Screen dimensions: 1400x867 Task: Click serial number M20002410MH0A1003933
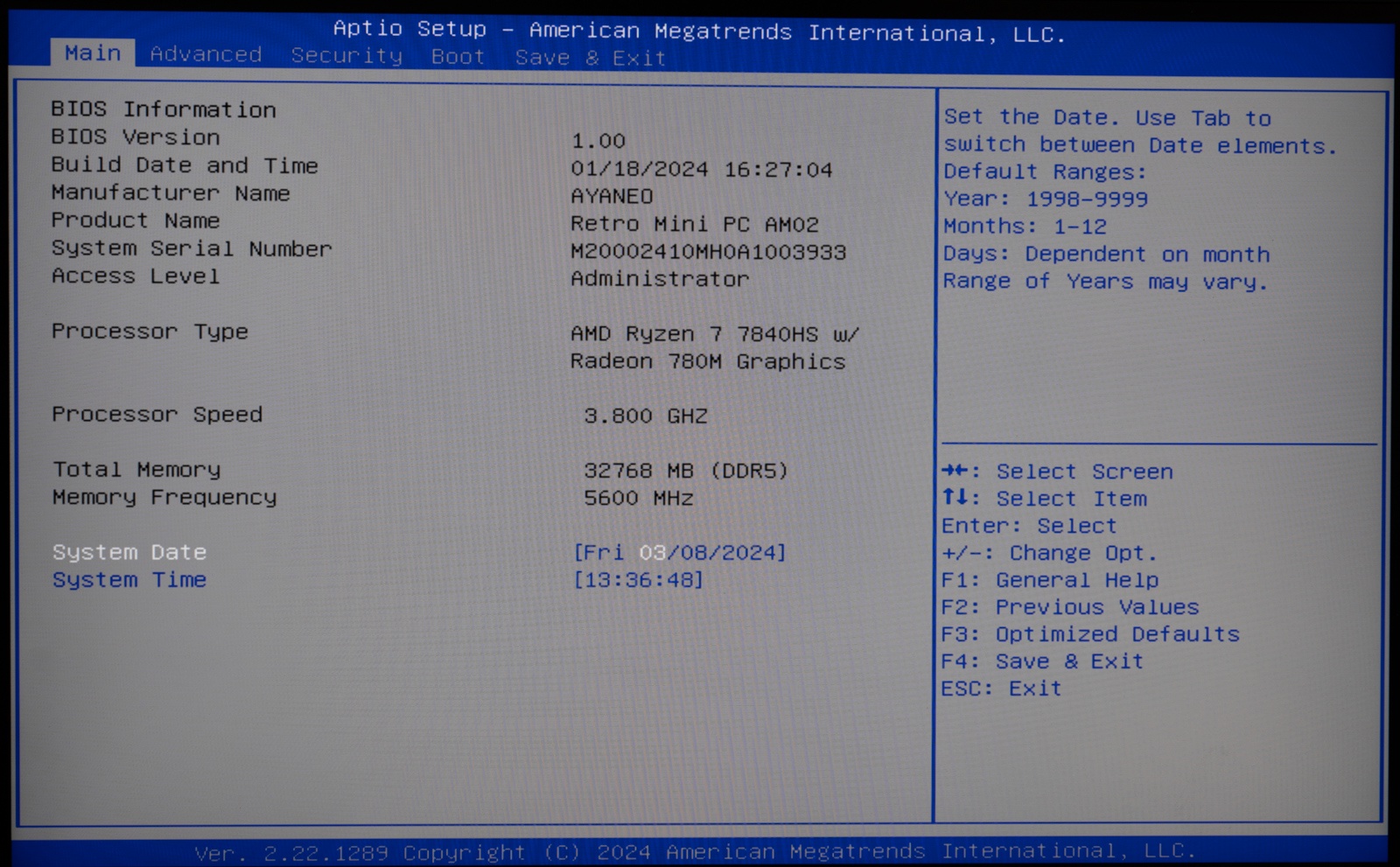point(709,252)
